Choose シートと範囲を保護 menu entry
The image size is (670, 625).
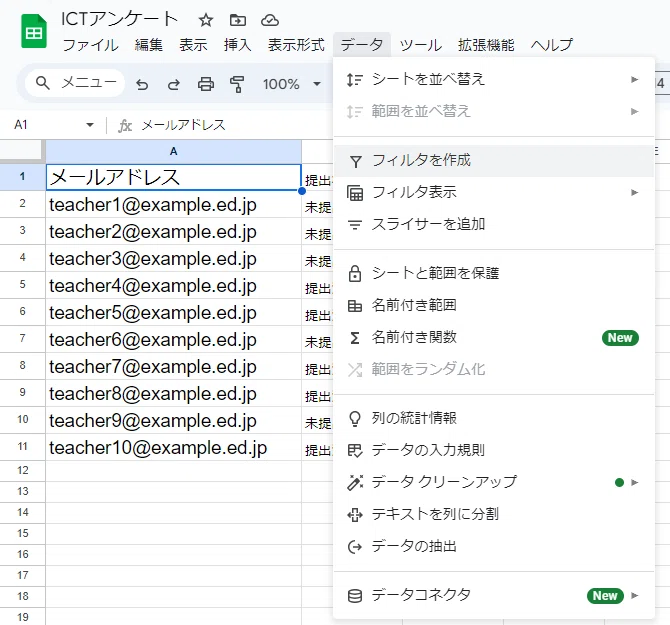click(494, 273)
